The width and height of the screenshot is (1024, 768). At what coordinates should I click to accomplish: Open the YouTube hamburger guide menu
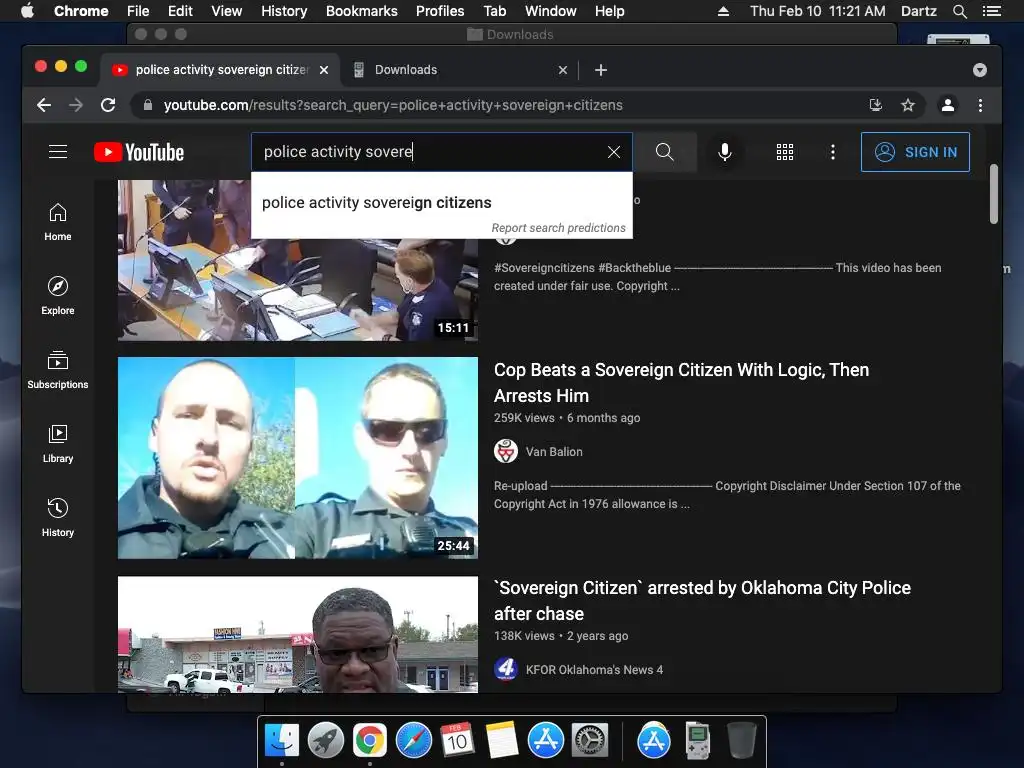click(58, 152)
